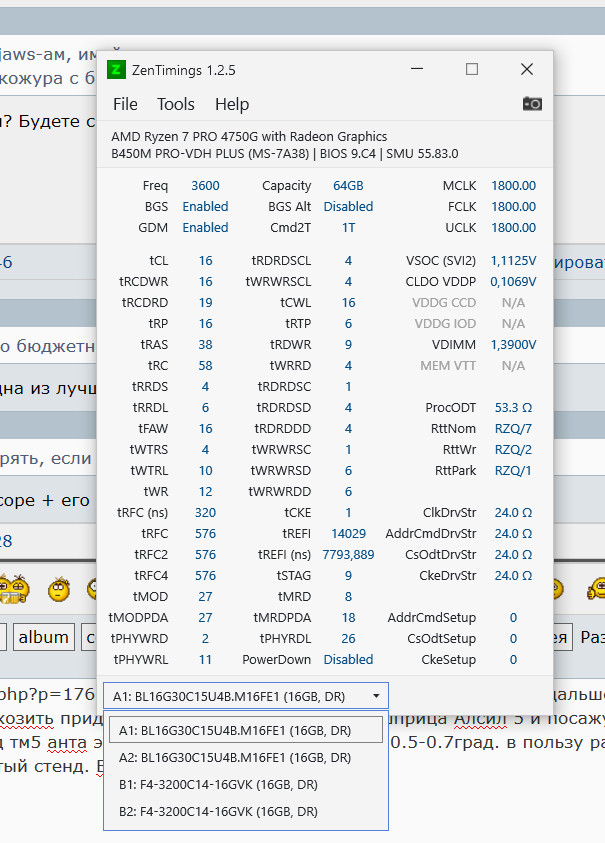Open the Tools menu

tap(176, 104)
